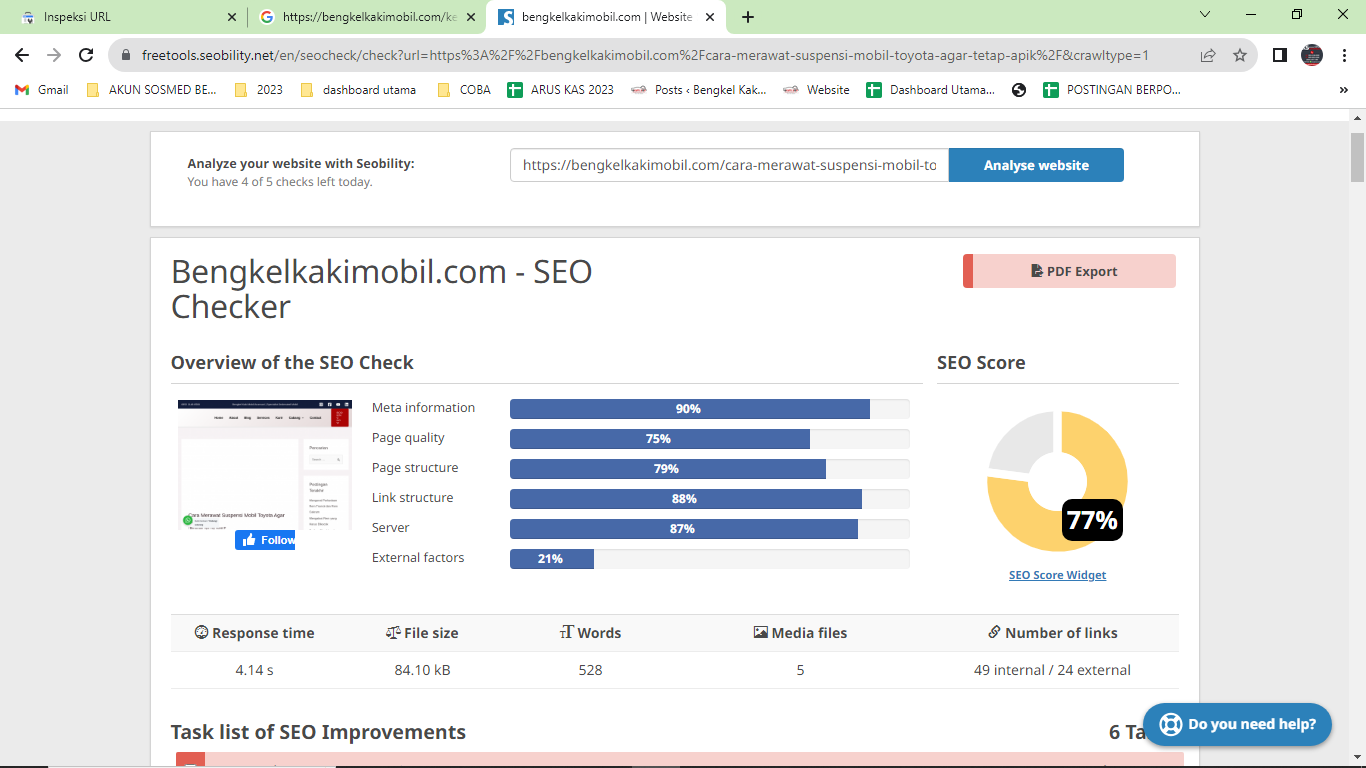
Task: Open the Dashboard Utama... sheet bookmark
Action: [x=931, y=90]
